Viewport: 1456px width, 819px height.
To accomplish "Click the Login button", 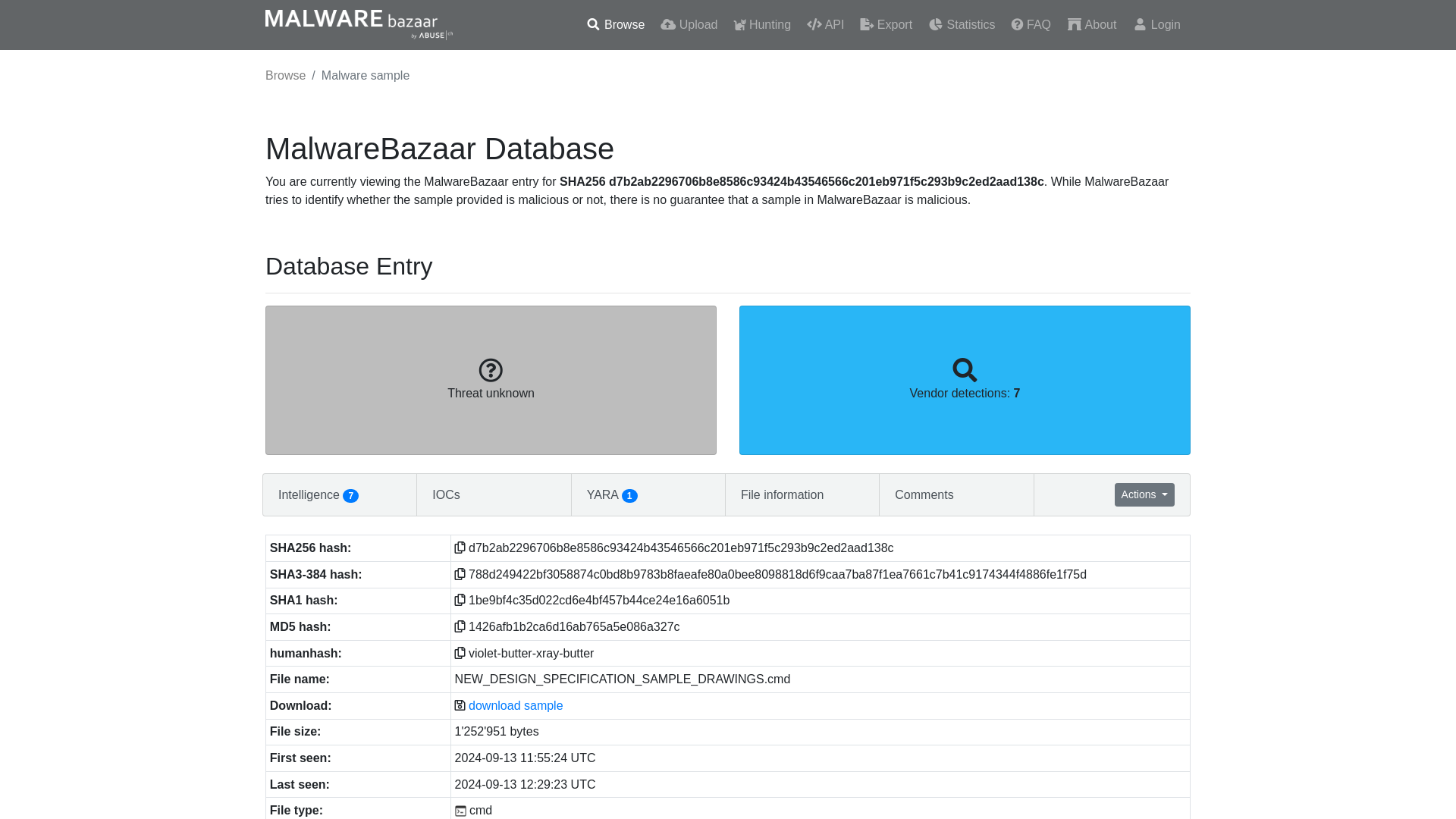I will tap(1157, 25).
